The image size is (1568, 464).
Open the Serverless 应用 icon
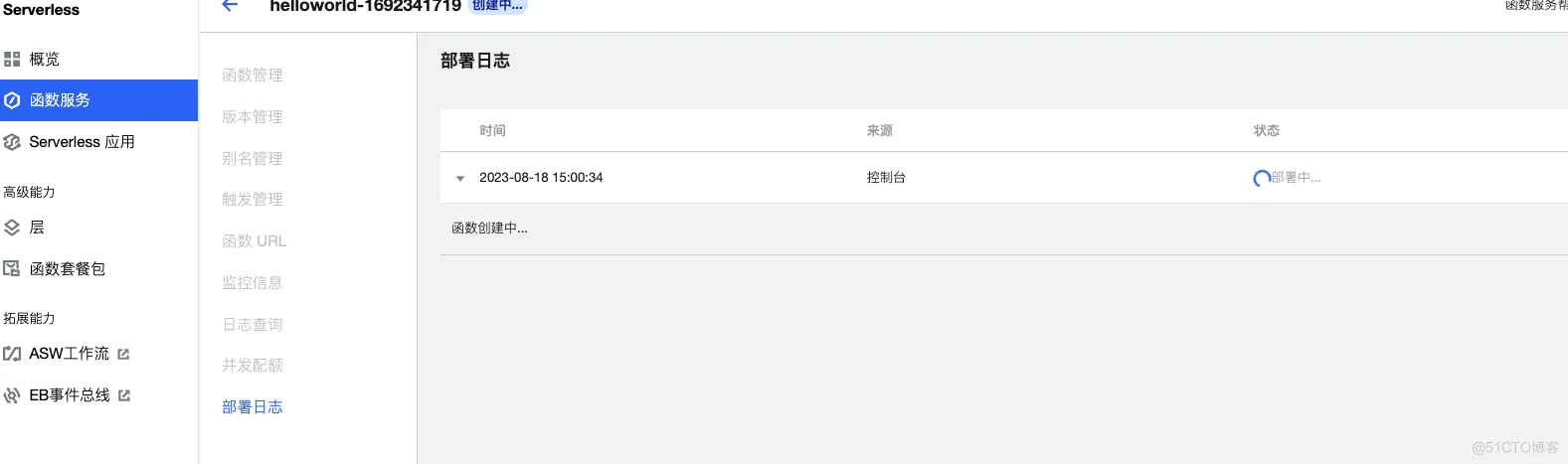click(12, 142)
